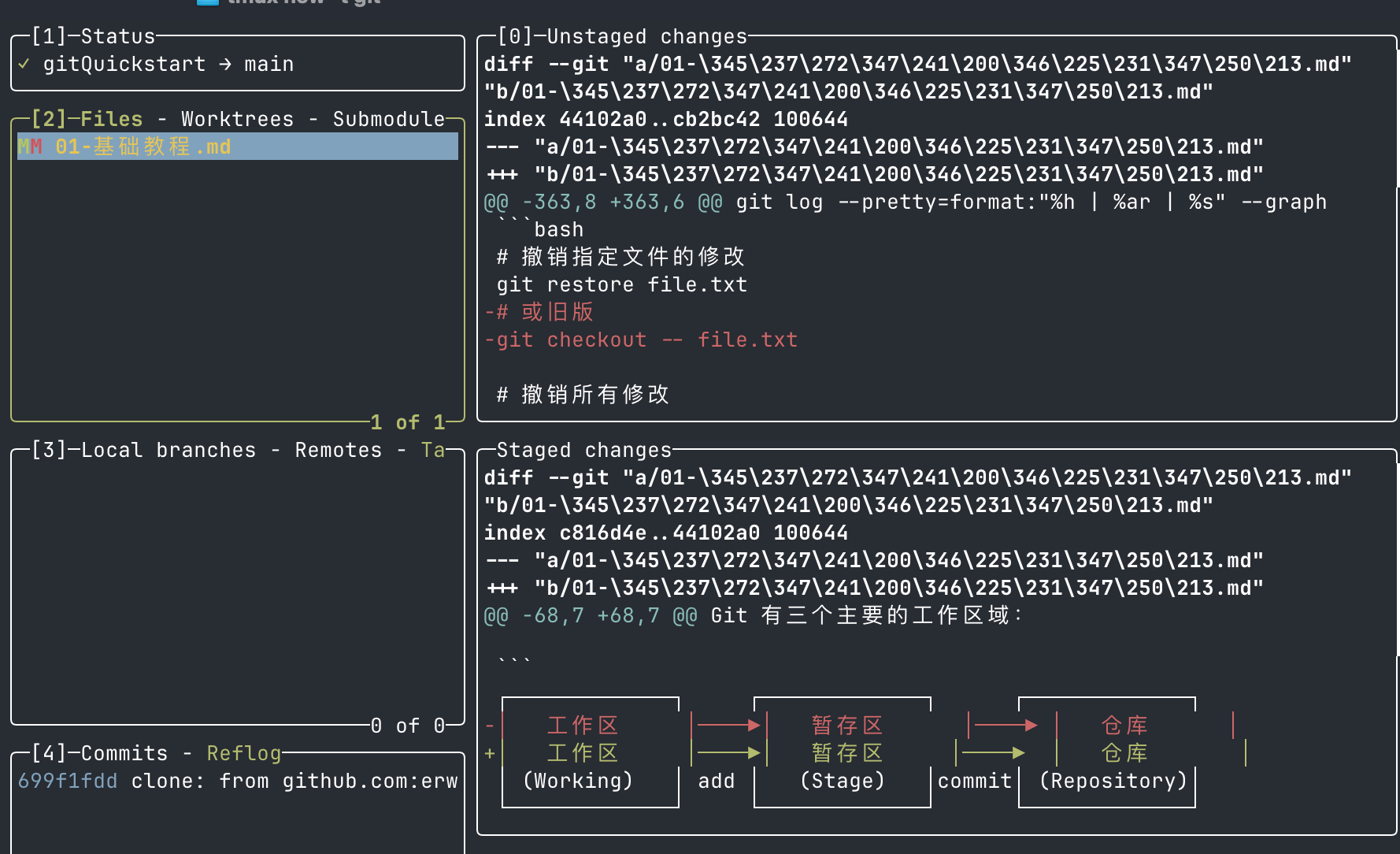Click the green arrow before added 仓库 text
This screenshot has width=1400, height=854.
[x=992, y=753]
